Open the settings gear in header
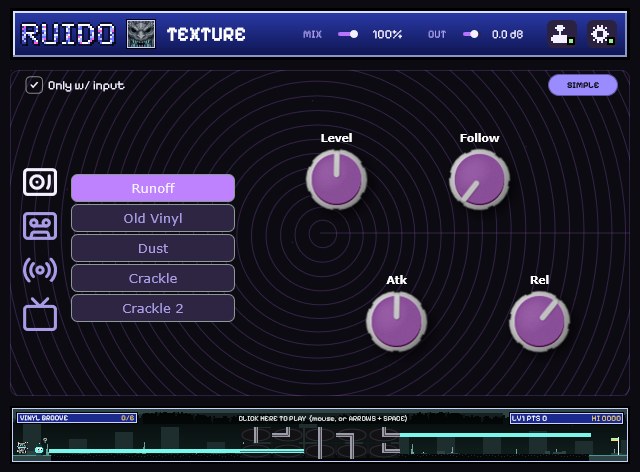The width and height of the screenshot is (640, 472). 601,34
